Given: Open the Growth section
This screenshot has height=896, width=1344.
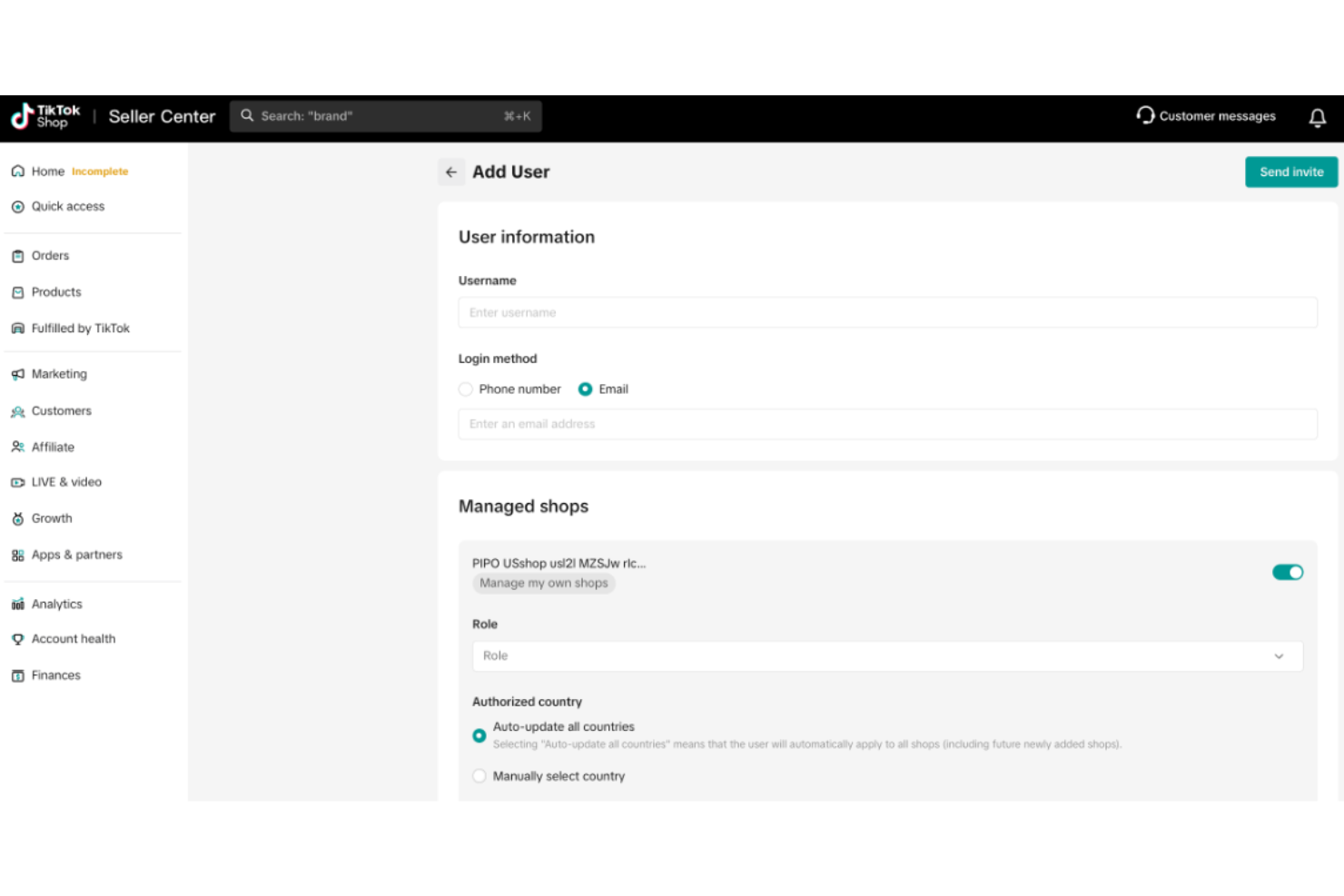Looking at the screenshot, I should [x=52, y=517].
